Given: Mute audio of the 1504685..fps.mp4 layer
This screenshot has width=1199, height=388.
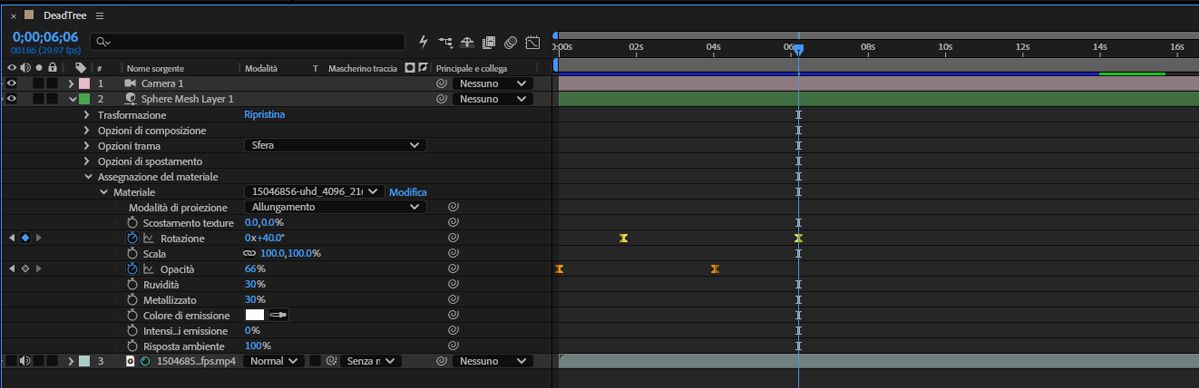Looking at the screenshot, I should (25, 361).
